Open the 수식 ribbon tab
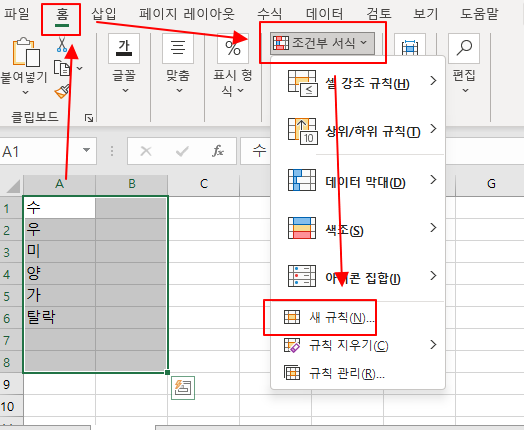 (x=269, y=14)
